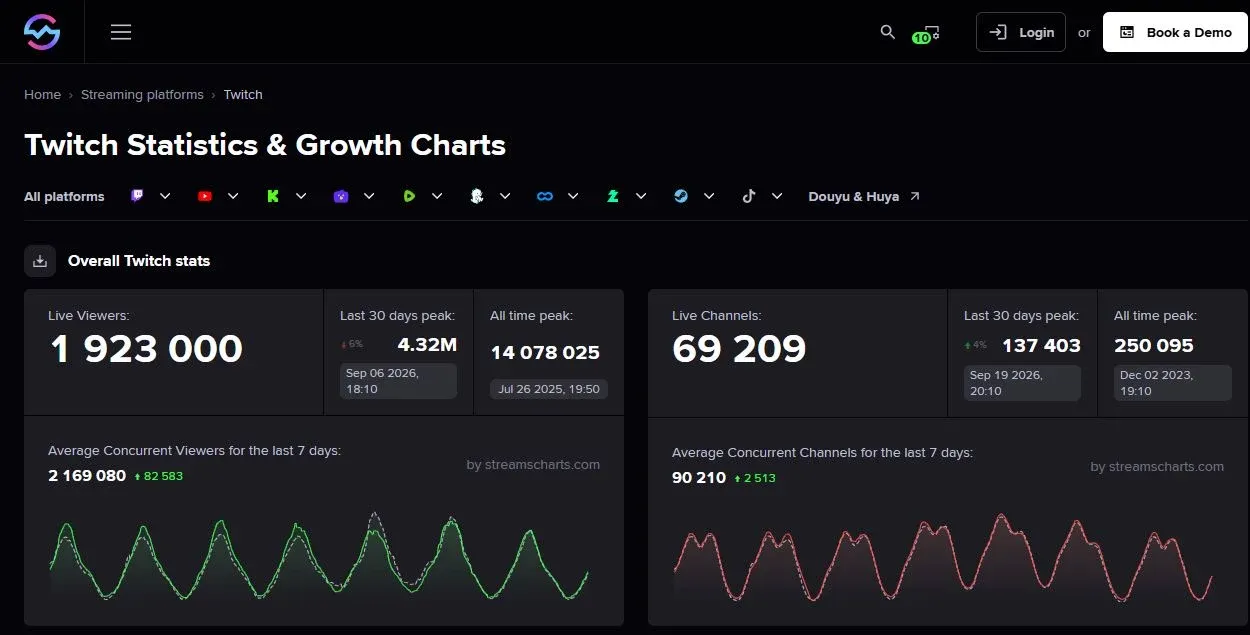This screenshot has height=635, width=1250.
Task: Select the Twitch platform icon
Action: point(137,196)
